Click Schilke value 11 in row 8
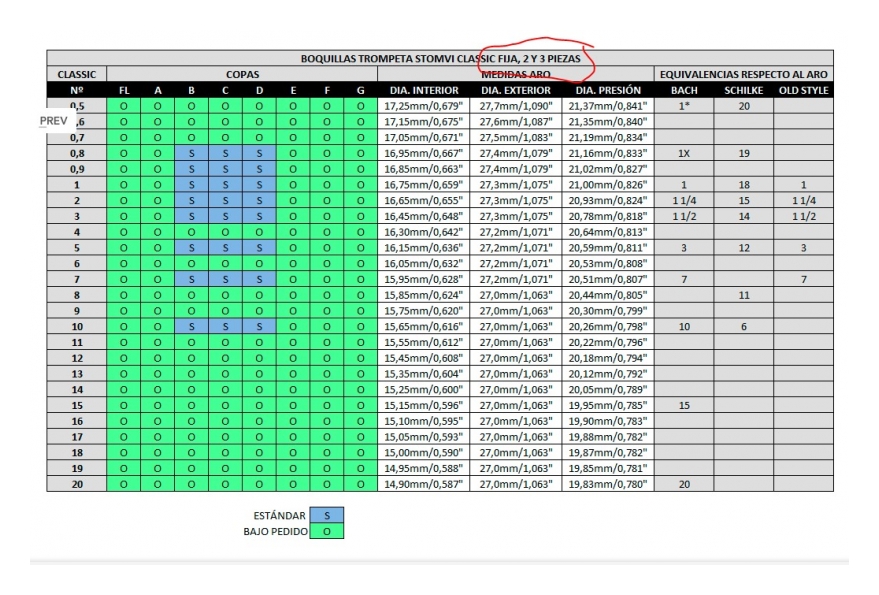Screen dimensions: 879x595 pos(743,295)
